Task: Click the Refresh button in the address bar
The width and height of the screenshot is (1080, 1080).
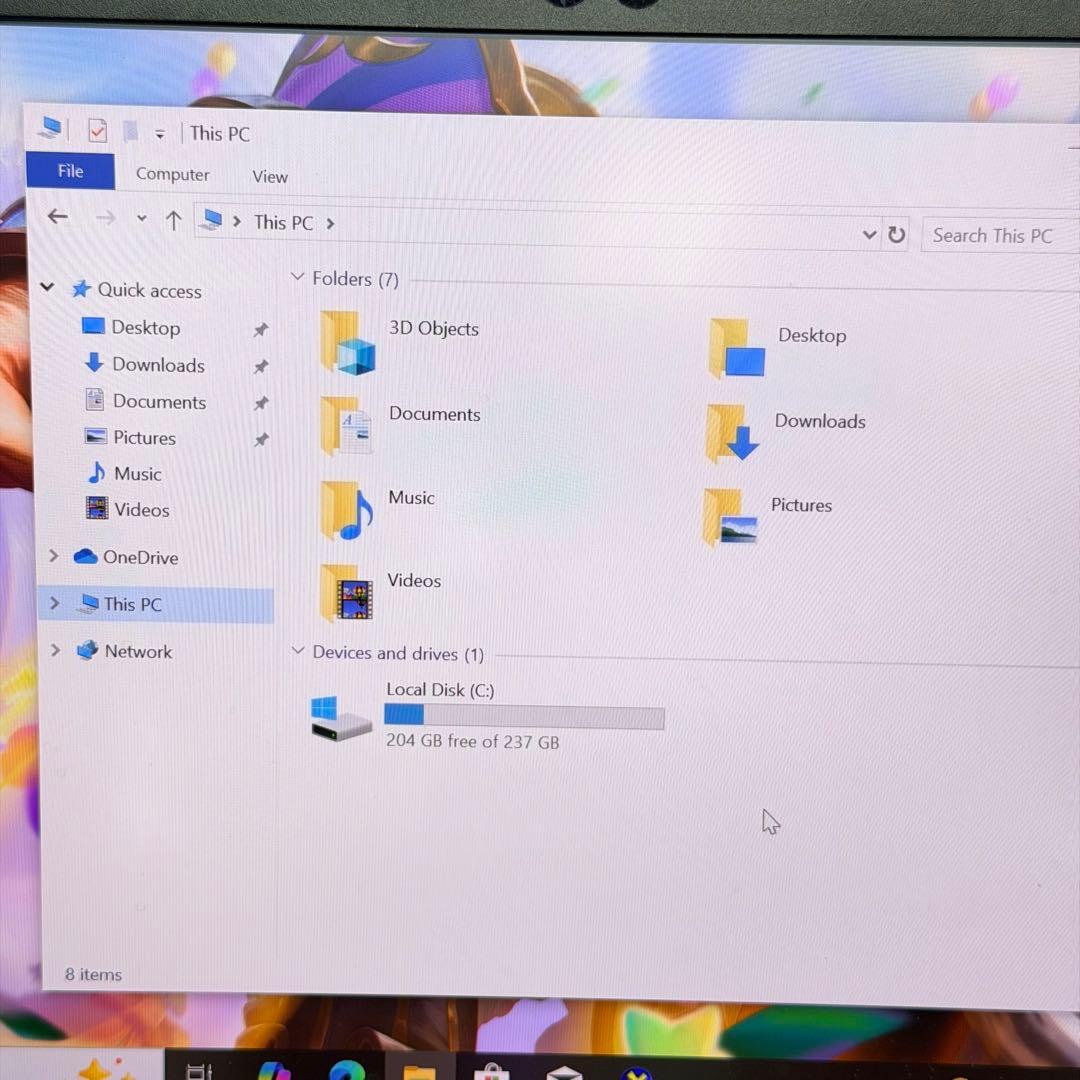Action: point(896,234)
